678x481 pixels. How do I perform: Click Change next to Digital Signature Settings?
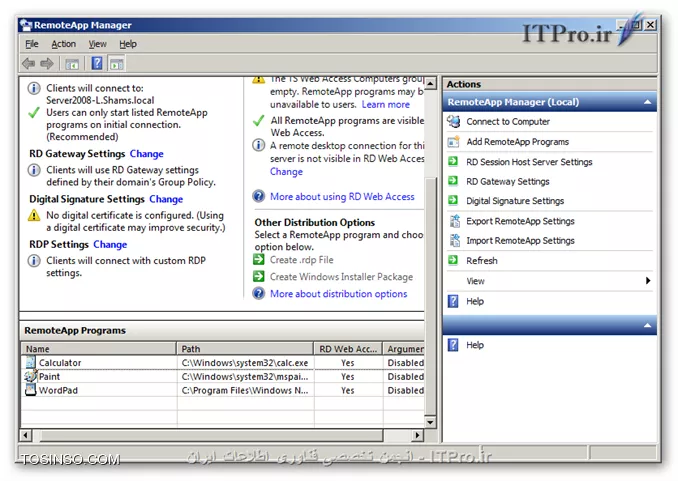tap(166, 199)
